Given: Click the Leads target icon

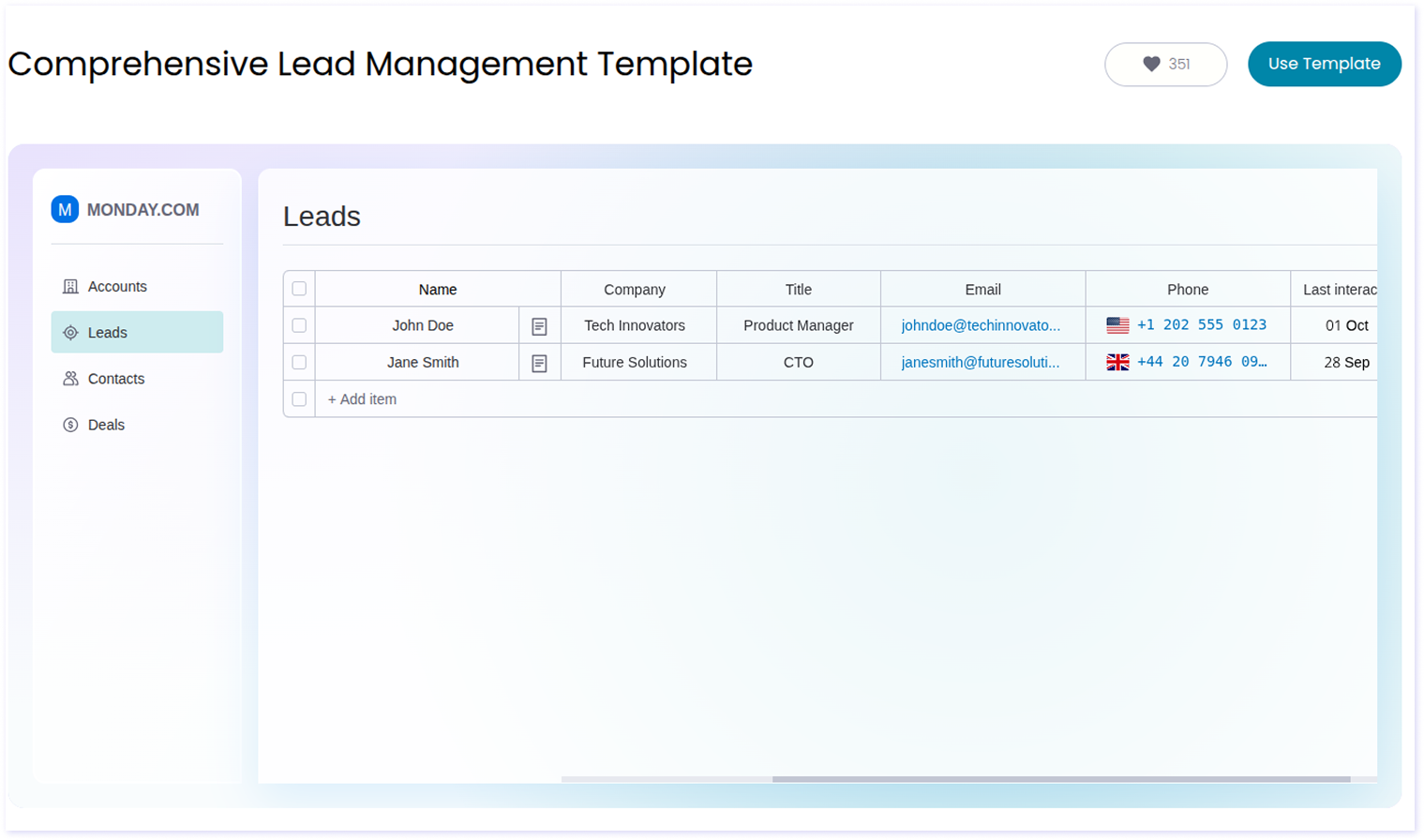Looking at the screenshot, I should click(x=70, y=332).
